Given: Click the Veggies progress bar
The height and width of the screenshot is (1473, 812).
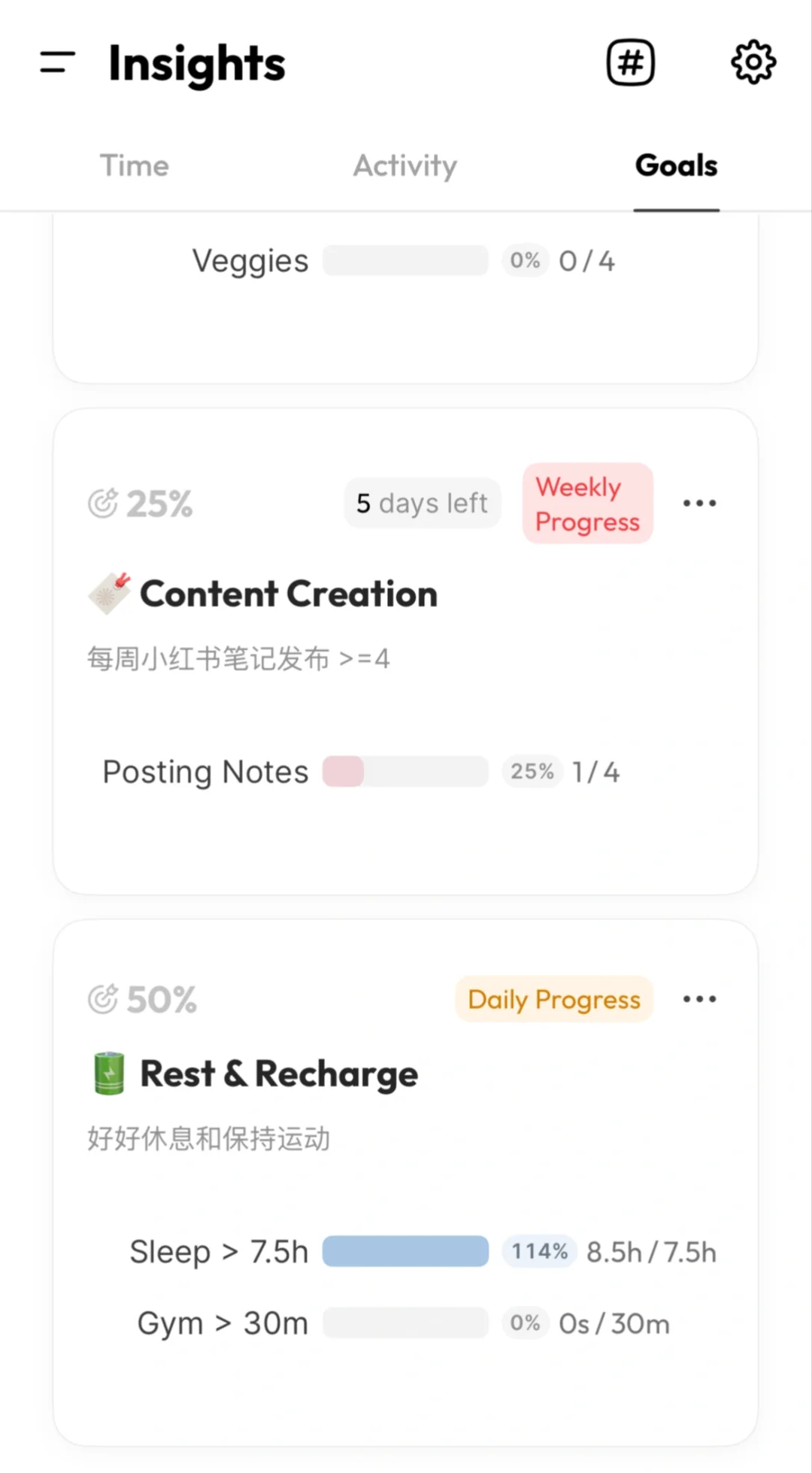Looking at the screenshot, I should tap(405, 261).
